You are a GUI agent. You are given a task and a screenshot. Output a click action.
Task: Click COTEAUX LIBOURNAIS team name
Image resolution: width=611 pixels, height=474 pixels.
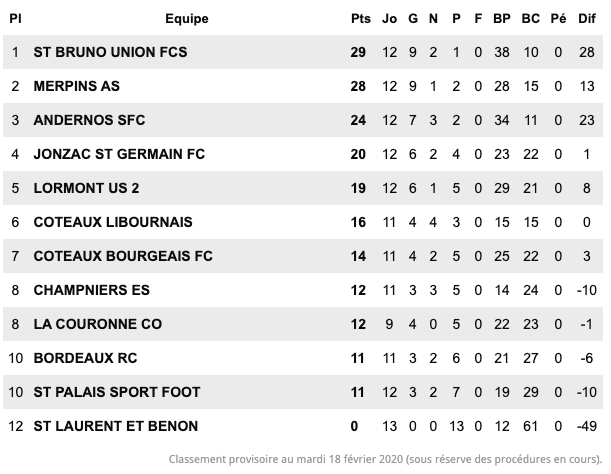tap(113, 222)
